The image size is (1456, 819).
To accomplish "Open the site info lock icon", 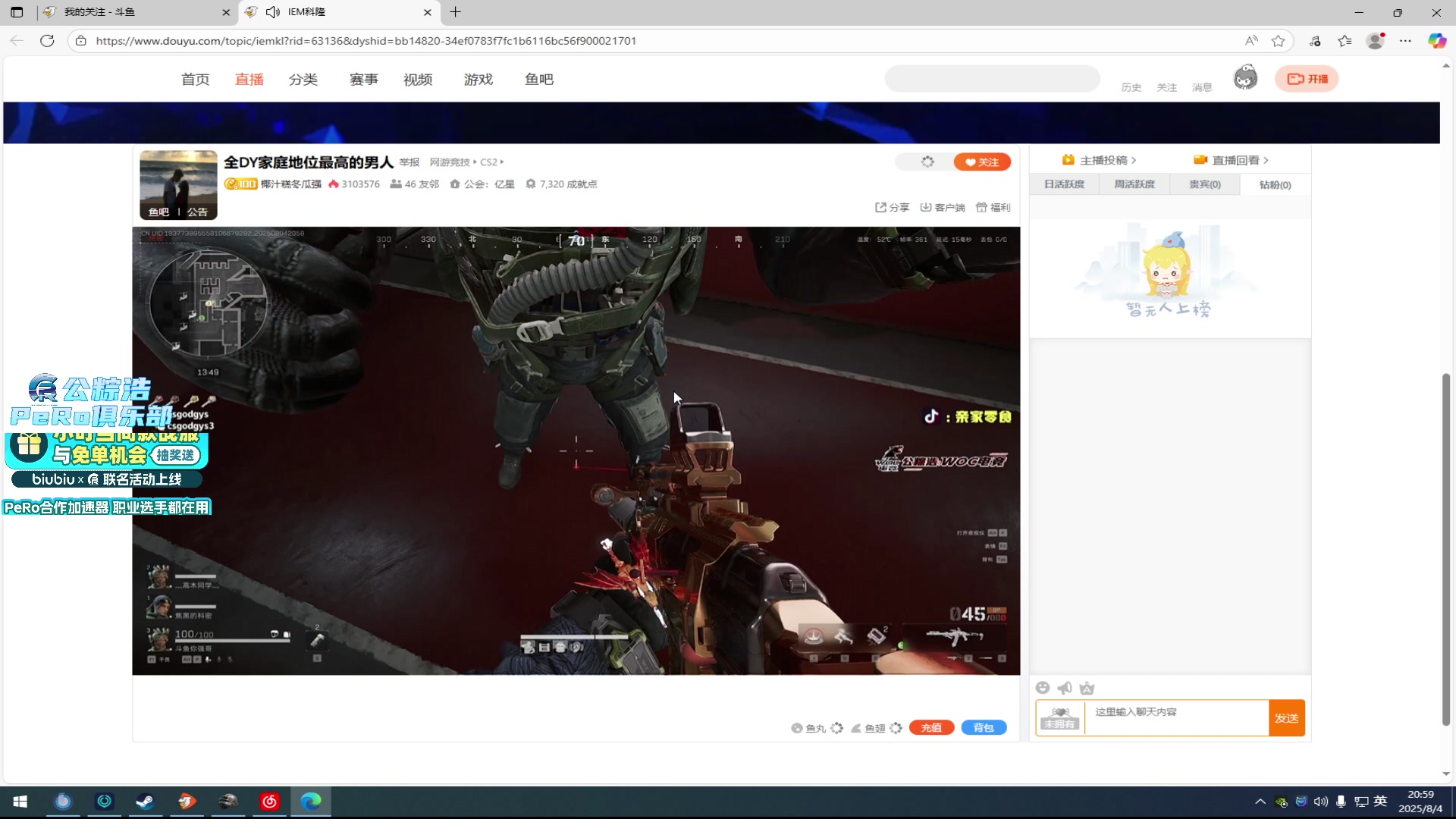I will coord(81,41).
